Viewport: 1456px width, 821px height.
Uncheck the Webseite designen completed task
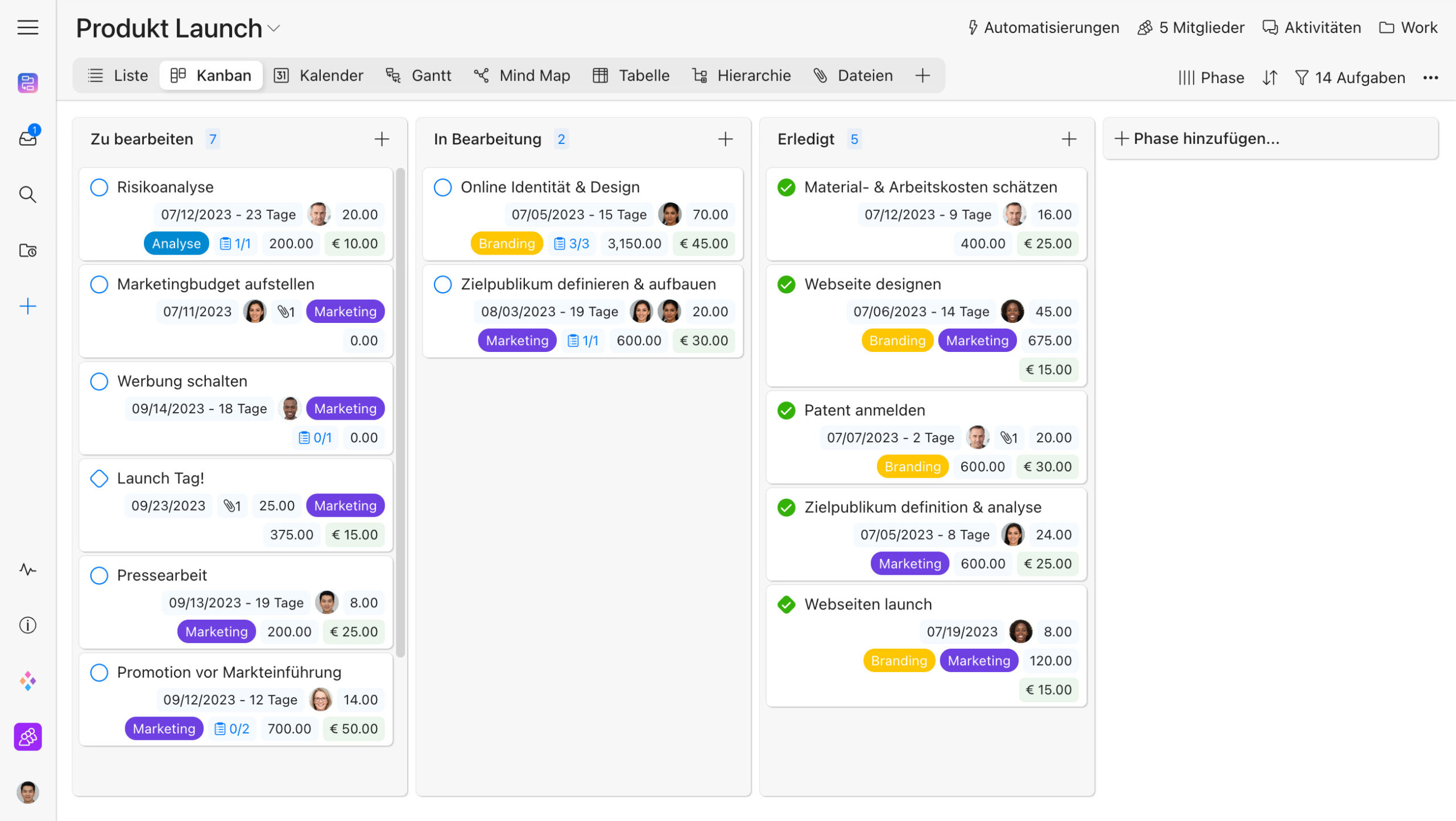click(786, 284)
